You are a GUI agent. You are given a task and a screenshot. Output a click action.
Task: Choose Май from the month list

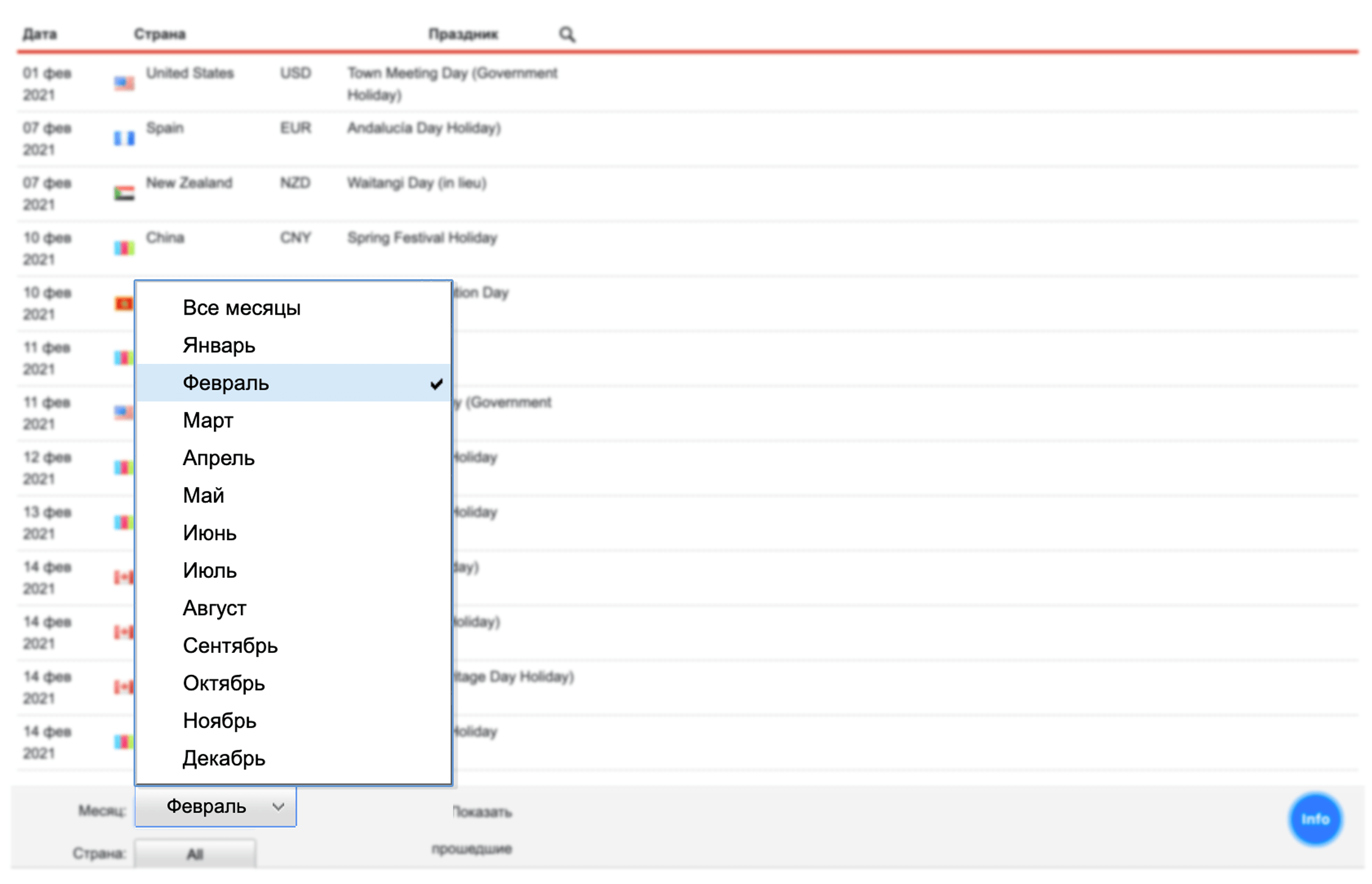204,496
